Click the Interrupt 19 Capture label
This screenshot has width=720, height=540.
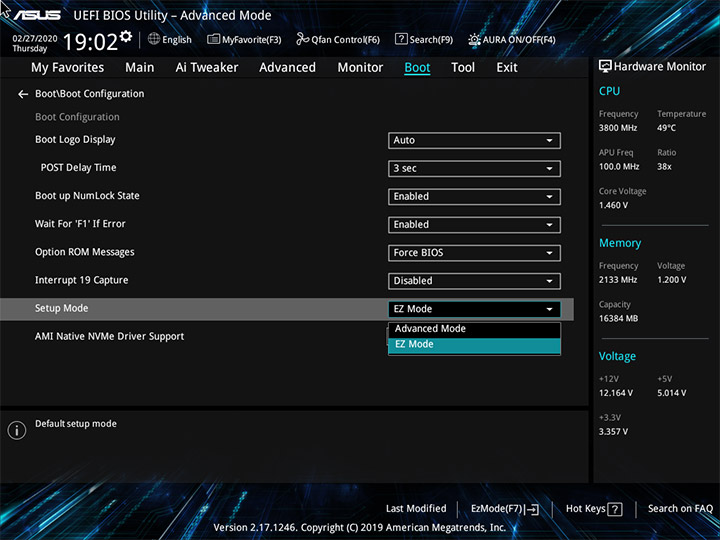point(82,280)
